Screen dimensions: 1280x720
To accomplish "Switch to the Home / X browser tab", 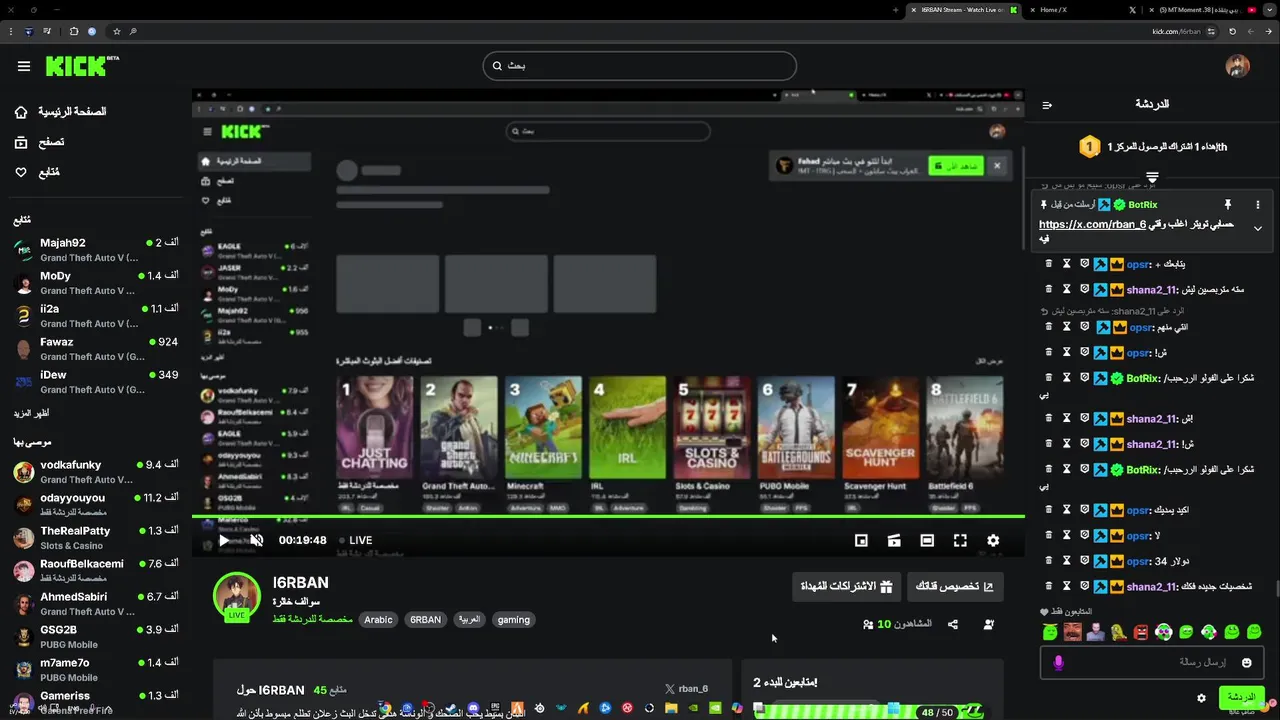I will (1083, 9).
